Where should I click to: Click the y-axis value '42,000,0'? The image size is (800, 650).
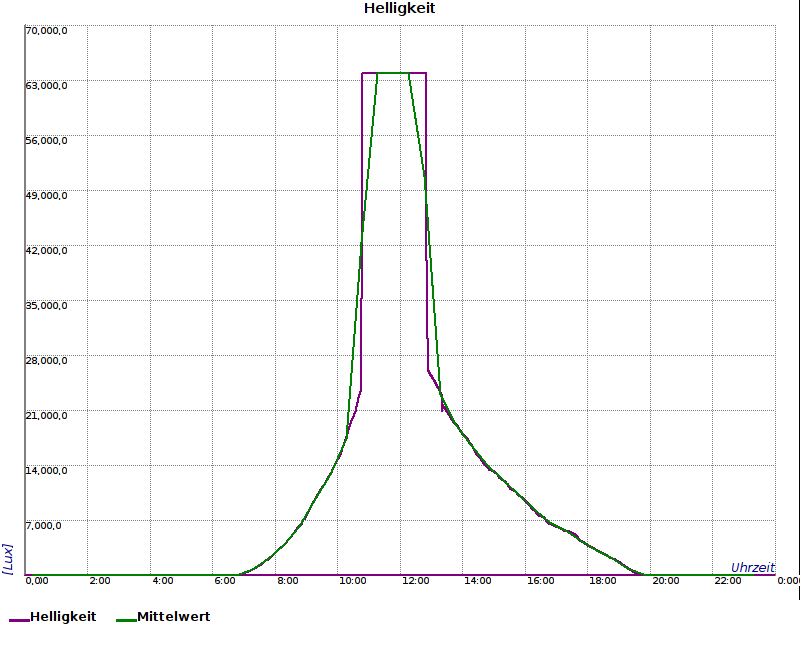click(46, 251)
